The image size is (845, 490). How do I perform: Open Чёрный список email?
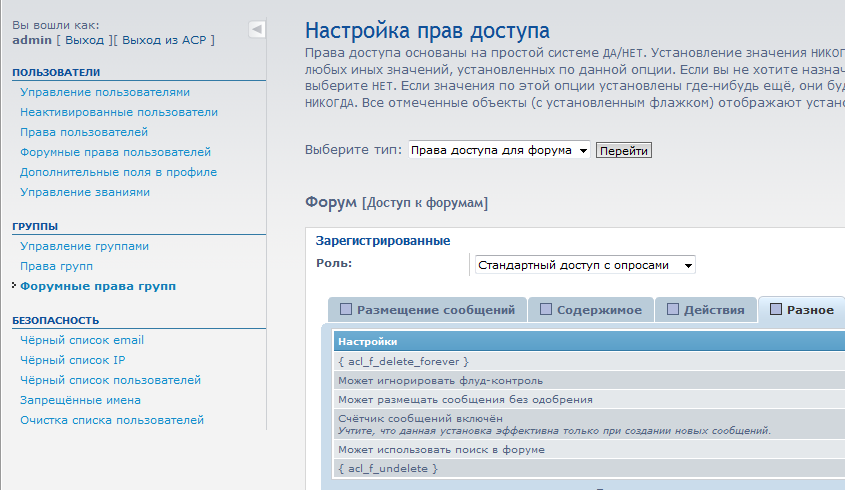coord(82,340)
